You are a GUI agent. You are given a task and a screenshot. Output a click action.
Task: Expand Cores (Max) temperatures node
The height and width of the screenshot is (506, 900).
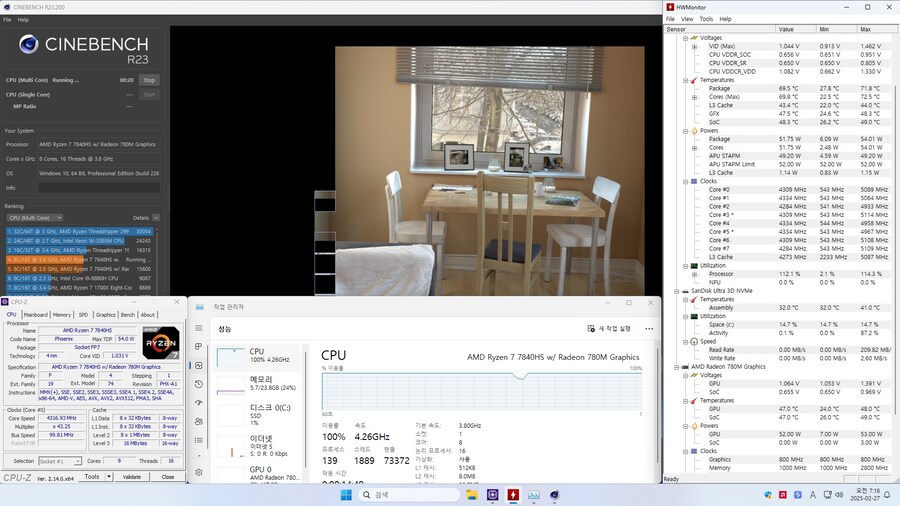pos(694,97)
